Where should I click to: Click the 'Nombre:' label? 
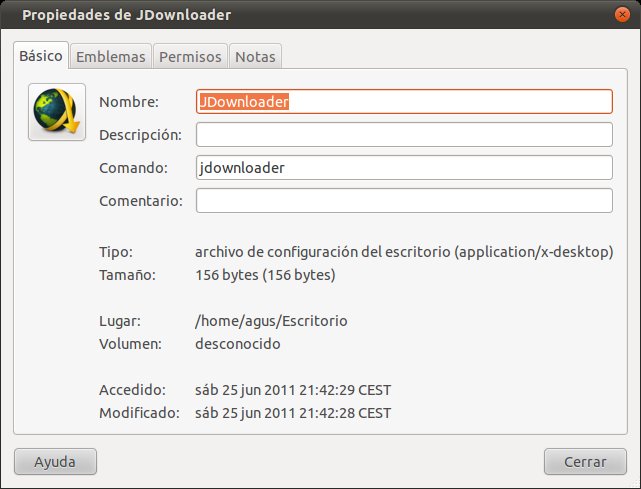click(x=129, y=102)
